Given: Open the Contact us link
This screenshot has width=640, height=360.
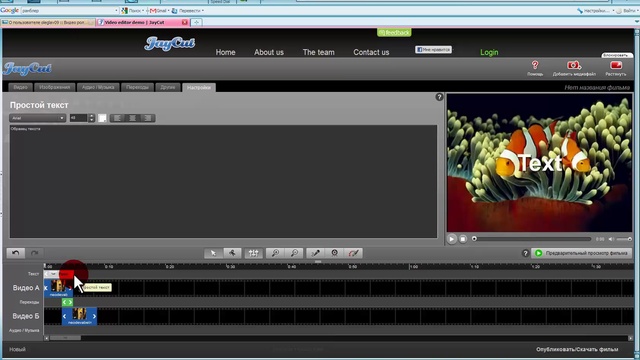Looking at the screenshot, I should pos(371,52).
